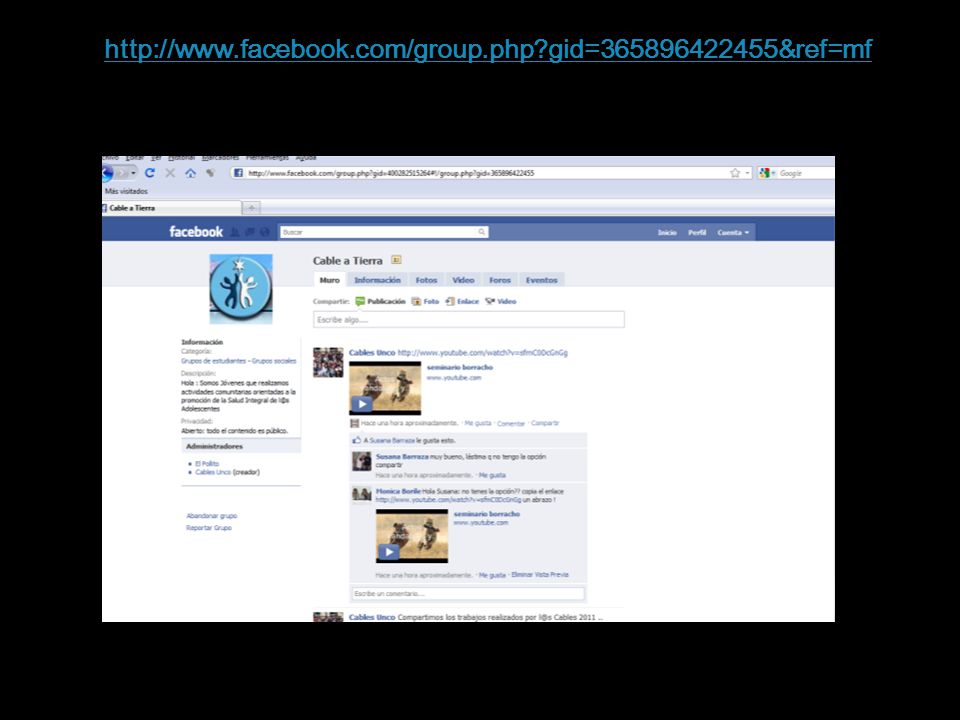Viewport: 960px width, 720px height.
Task: Click the facebook logo
Action: pyautogui.click(x=196, y=232)
